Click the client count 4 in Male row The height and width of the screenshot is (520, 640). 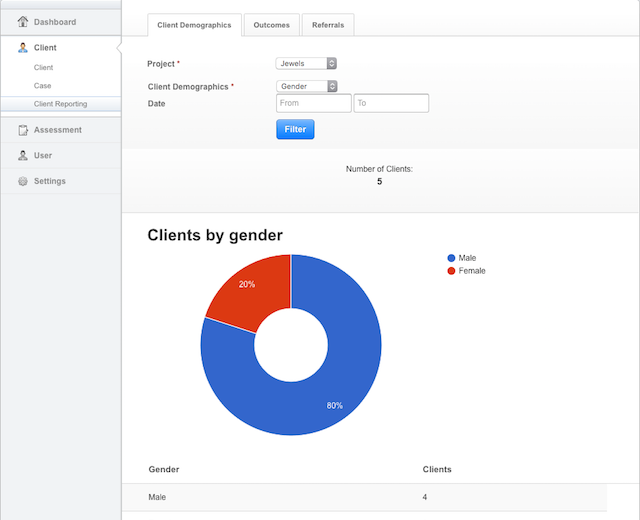(x=424, y=497)
